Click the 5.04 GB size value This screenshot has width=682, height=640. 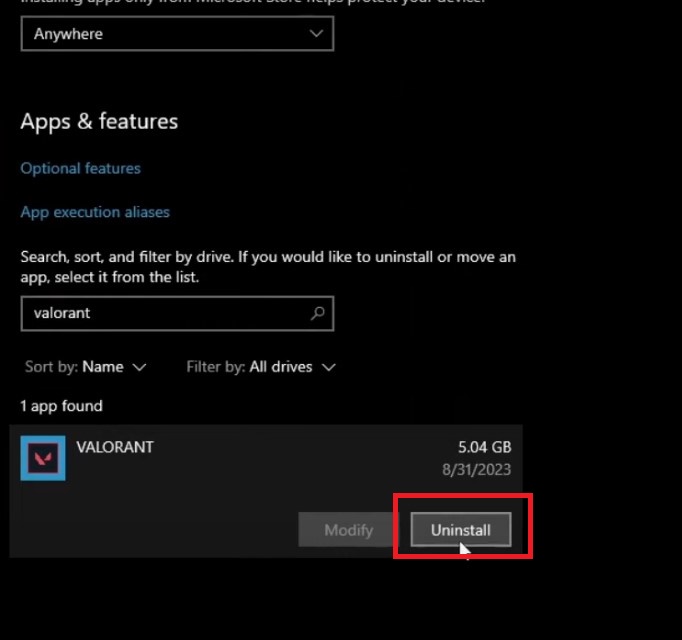pyautogui.click(x=485, y=447)
